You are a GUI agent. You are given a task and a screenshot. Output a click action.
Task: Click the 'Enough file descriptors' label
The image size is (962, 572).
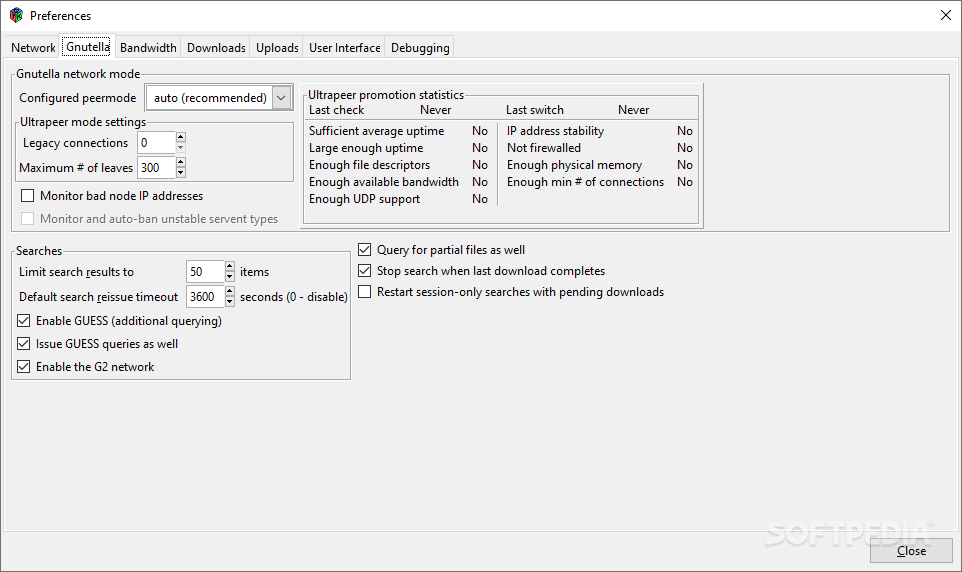click(x=369, y=165)
